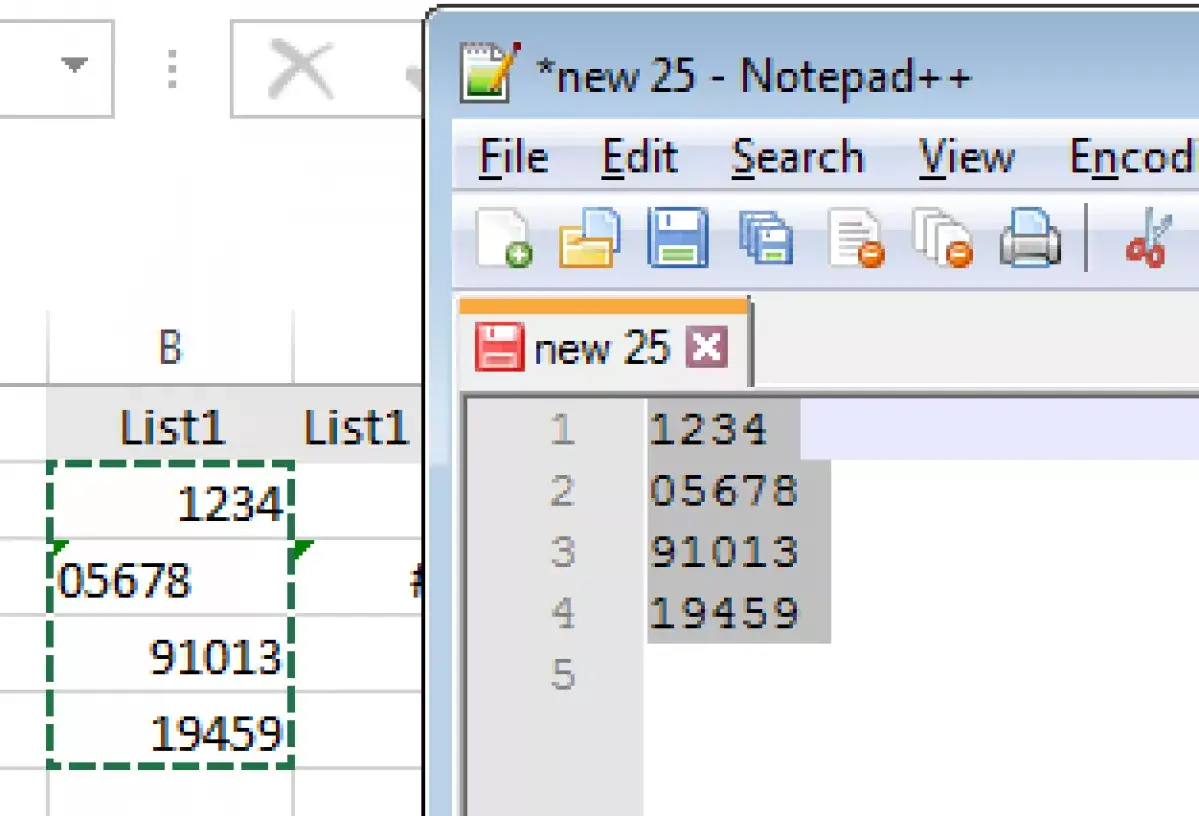
Task: Click the New file icon in Notepad++
Action: pyautogui.click(x=504, y=238)
